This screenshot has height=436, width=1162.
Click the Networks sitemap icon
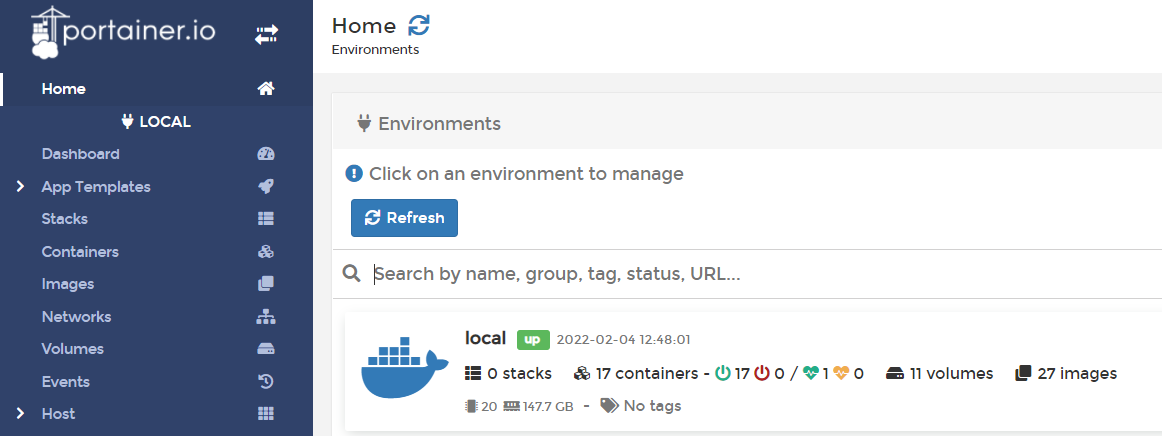coord(266,317)
